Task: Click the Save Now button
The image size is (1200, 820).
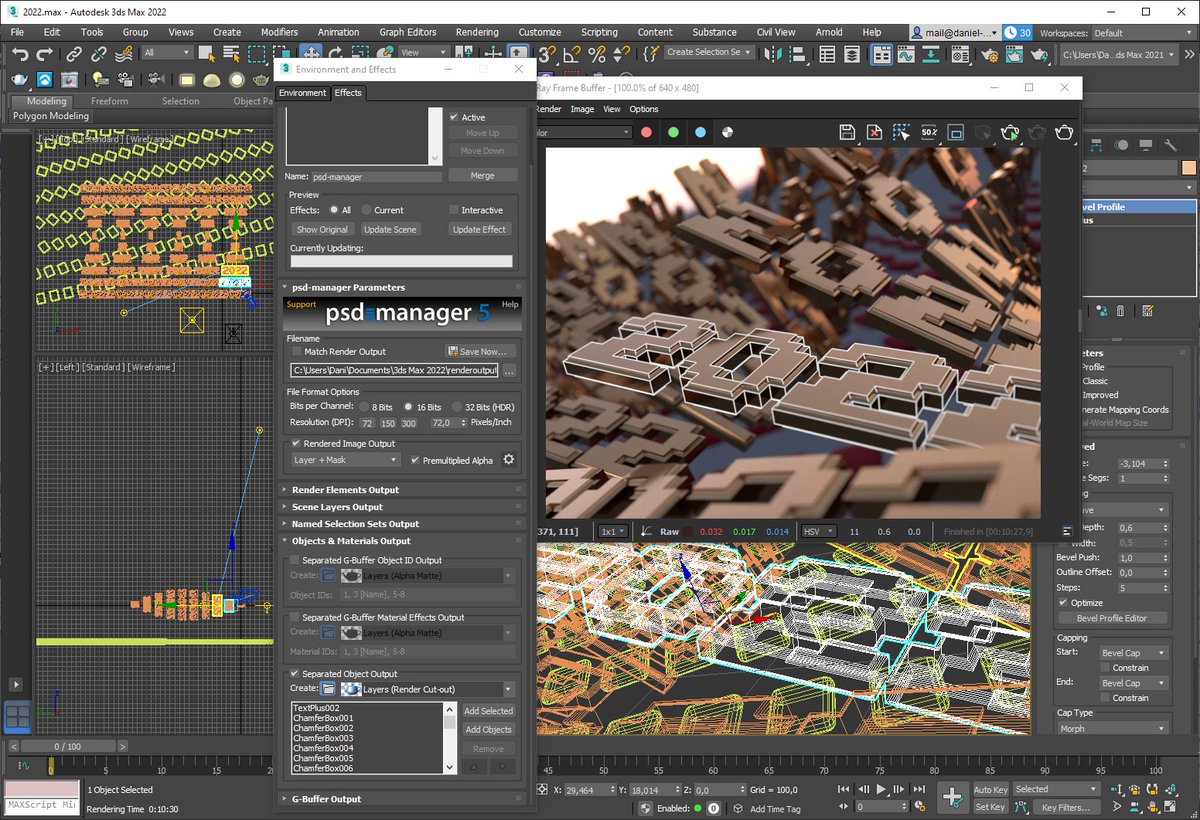Action: [481, 352]
